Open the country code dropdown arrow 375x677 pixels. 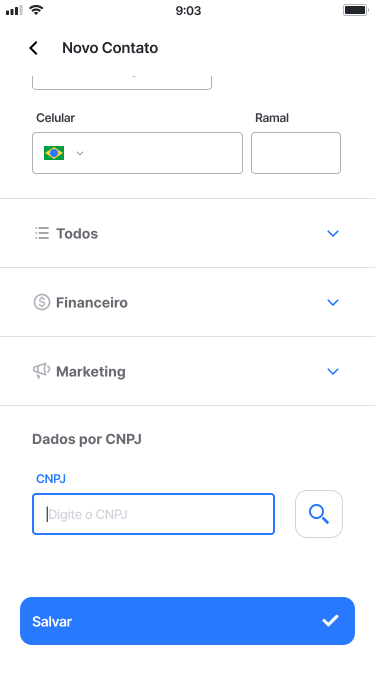80,153
